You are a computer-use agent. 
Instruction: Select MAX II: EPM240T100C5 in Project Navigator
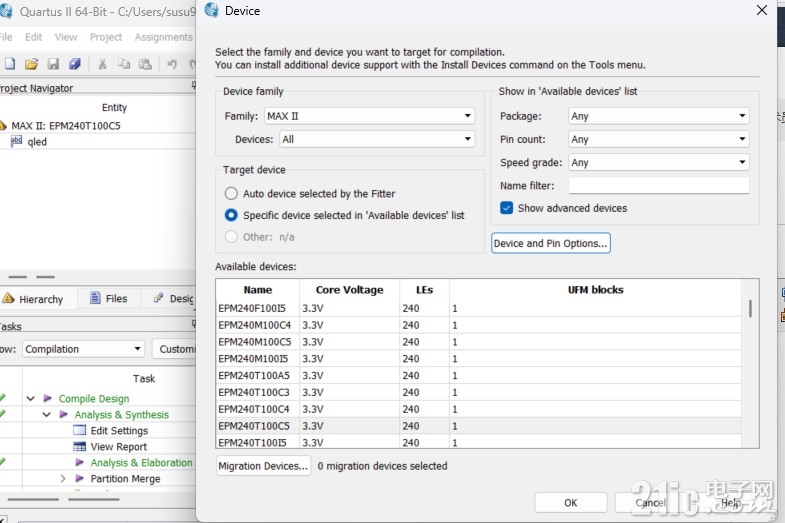click(x=66, y=126)
